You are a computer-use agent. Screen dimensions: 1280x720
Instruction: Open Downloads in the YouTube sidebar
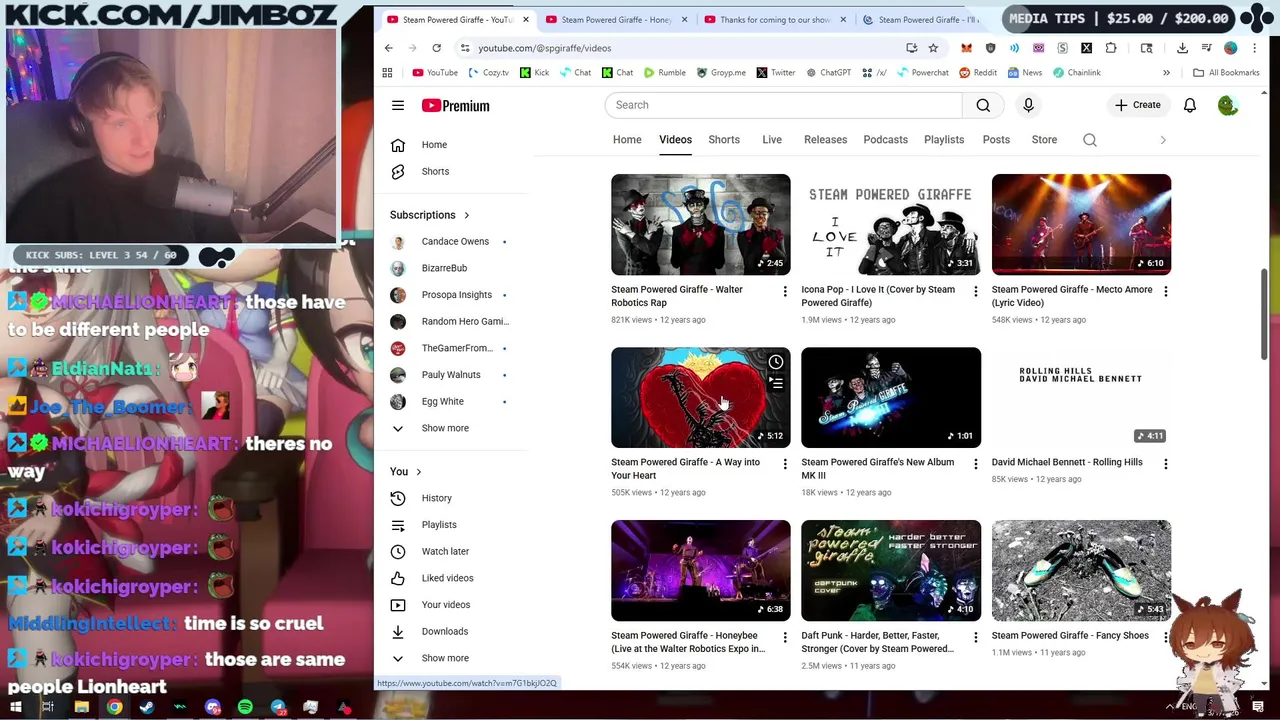tap(444, 631)
